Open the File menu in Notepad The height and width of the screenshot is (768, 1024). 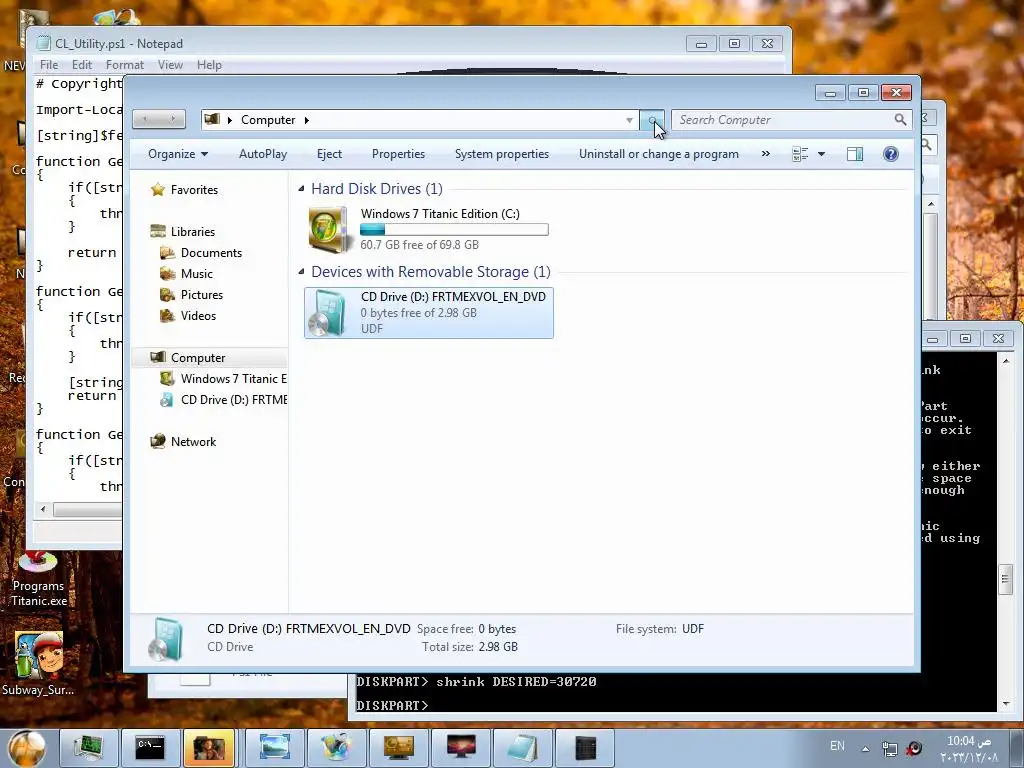click(49, 65)
